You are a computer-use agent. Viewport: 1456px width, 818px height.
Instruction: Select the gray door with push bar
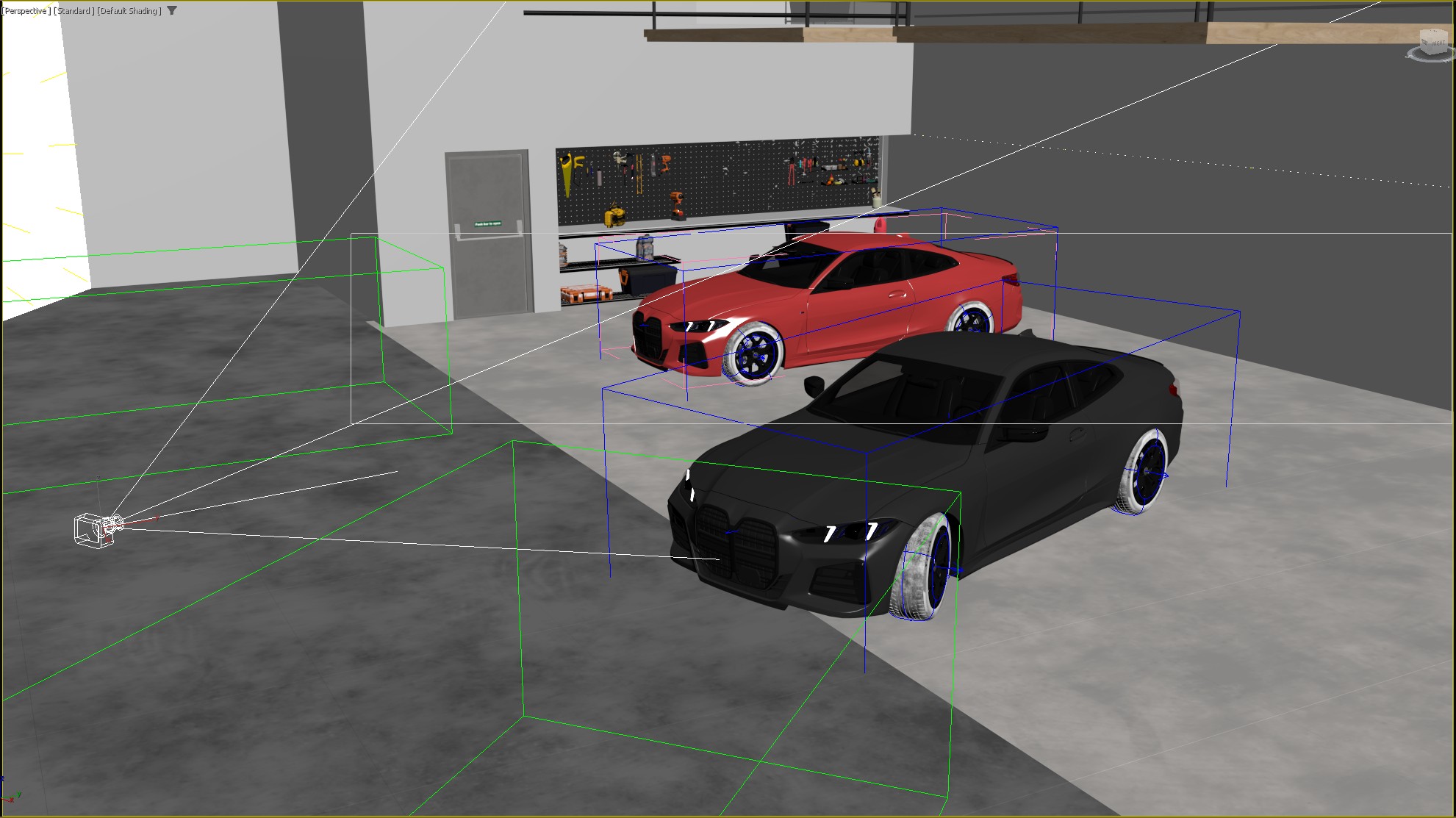[489, 234]
